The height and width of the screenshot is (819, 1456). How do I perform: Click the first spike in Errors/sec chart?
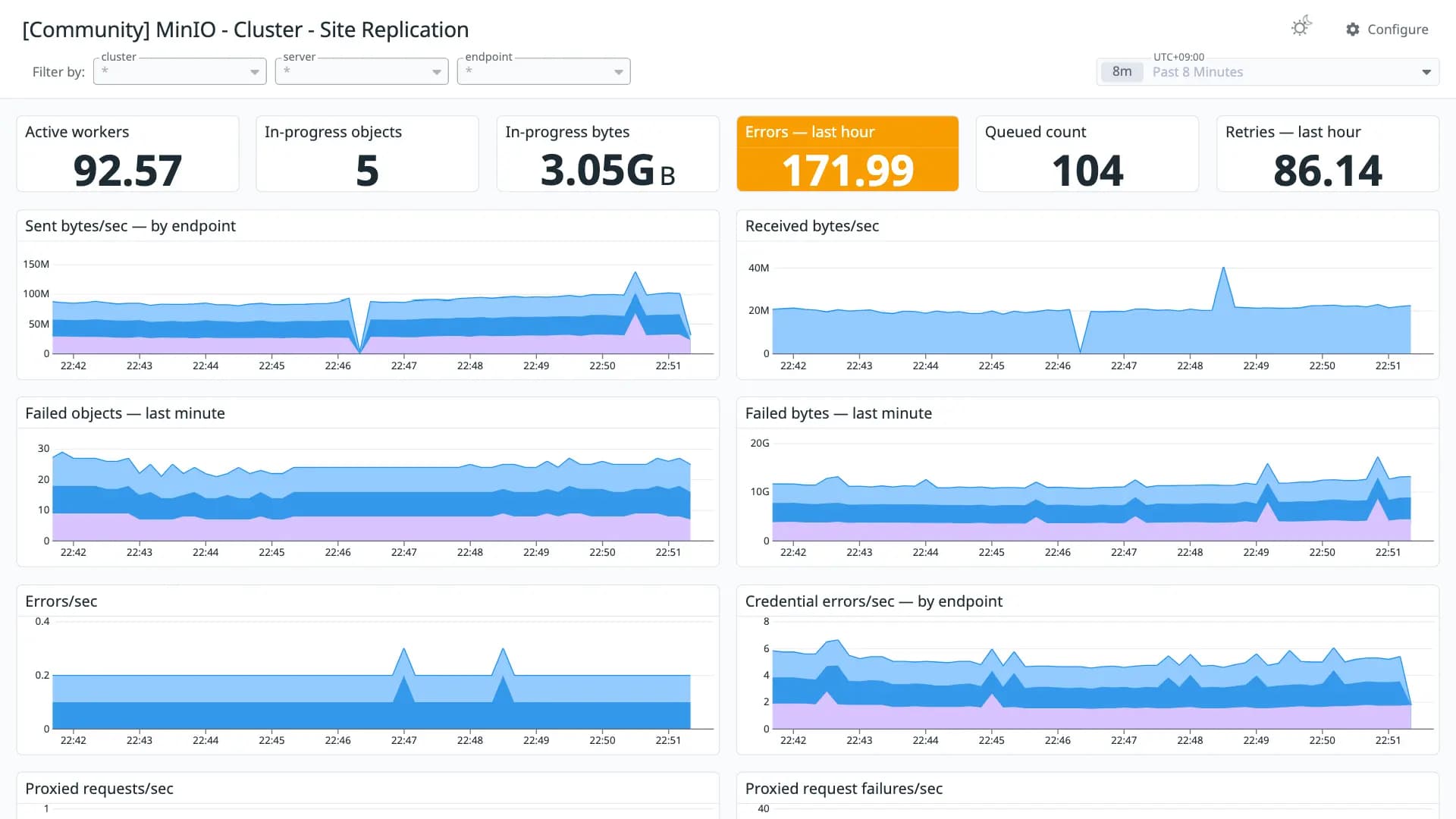pos(403,649)
